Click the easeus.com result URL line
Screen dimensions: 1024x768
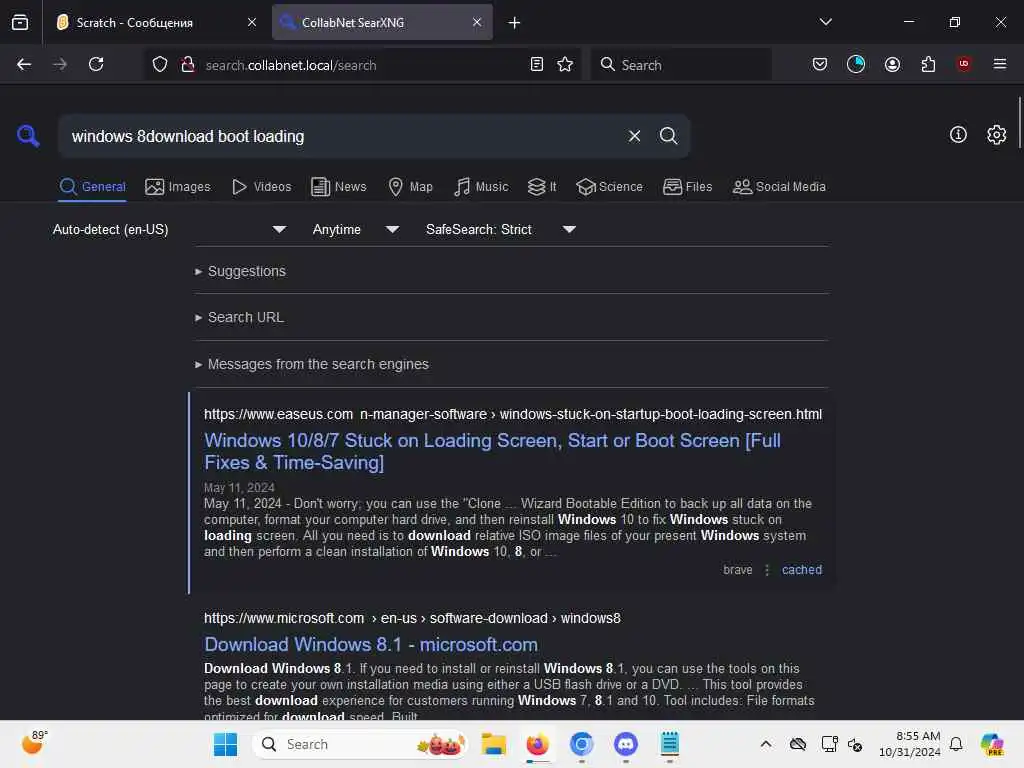pyautogui.click(x=513, y=414)
